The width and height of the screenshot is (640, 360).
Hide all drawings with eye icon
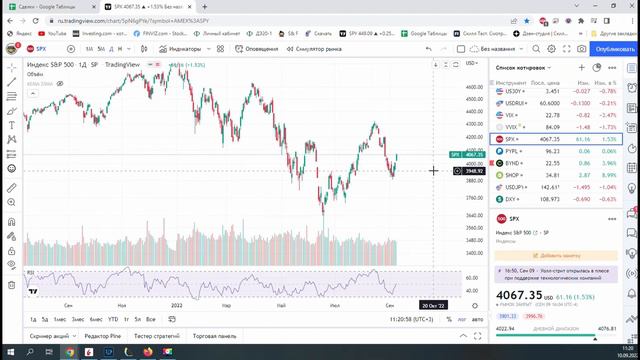pyautogui.click(x=11, y=265)
